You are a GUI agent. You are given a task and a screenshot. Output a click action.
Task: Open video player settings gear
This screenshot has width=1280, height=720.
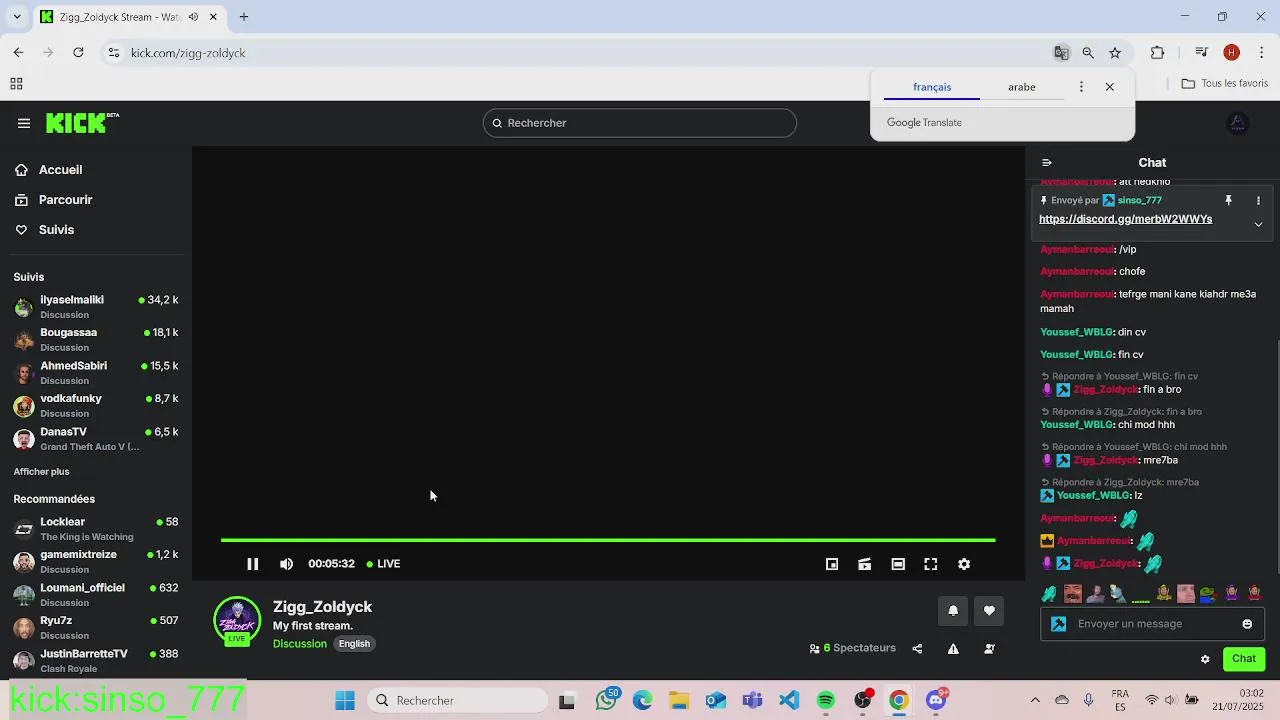(964, 564)
